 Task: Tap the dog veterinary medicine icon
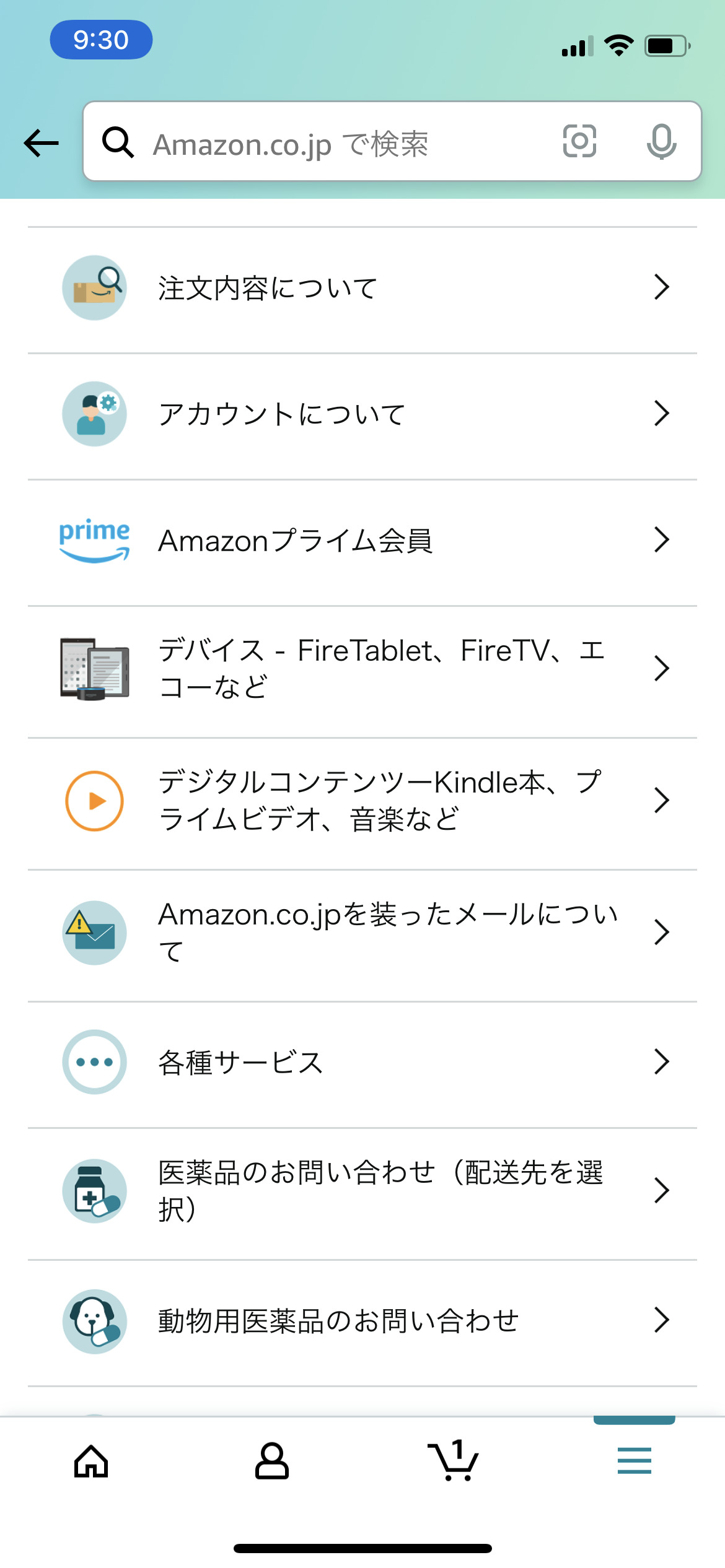(94, 1322)
